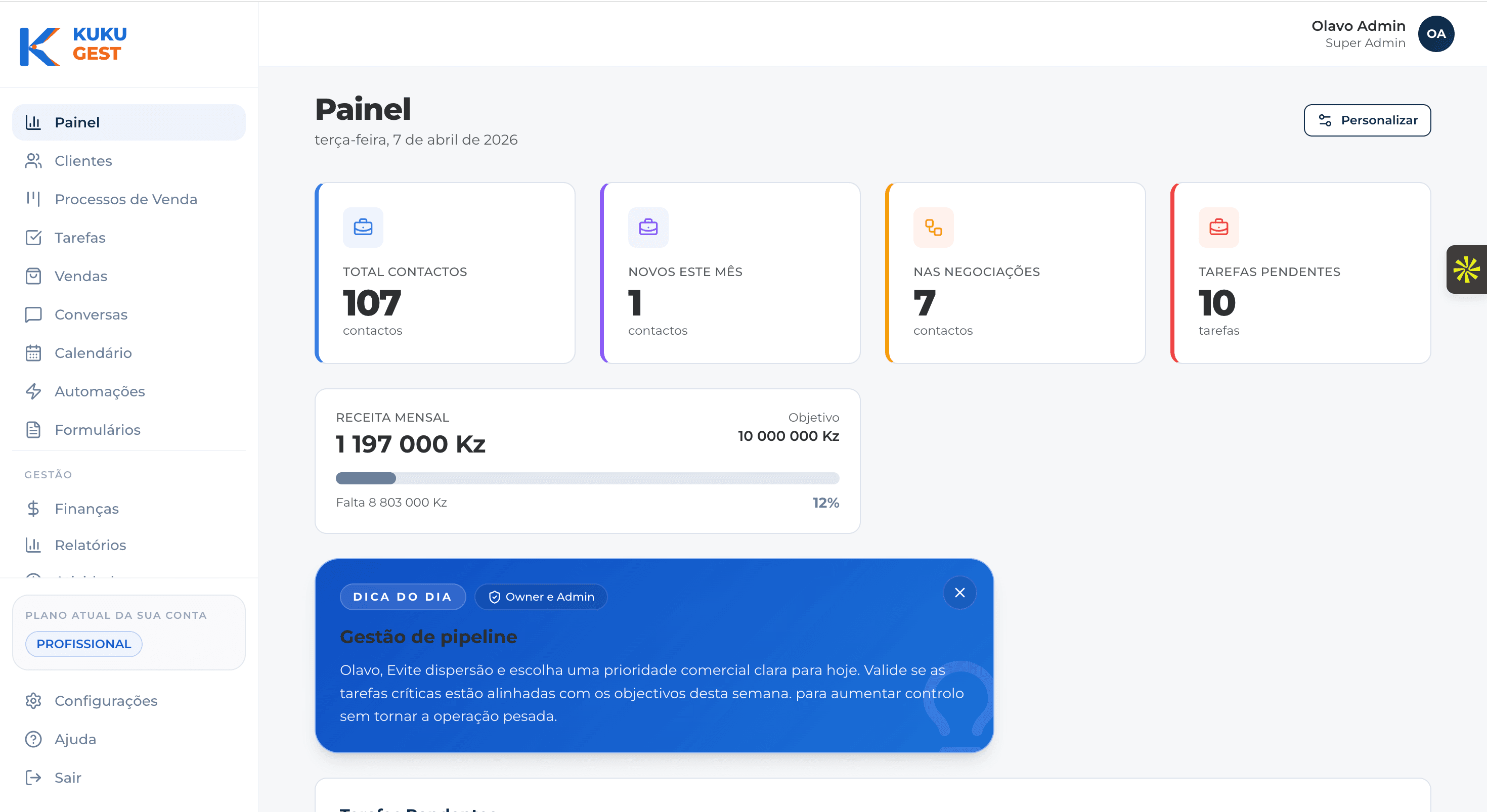Open the Configurações gear icon

[x=33, y=700]
